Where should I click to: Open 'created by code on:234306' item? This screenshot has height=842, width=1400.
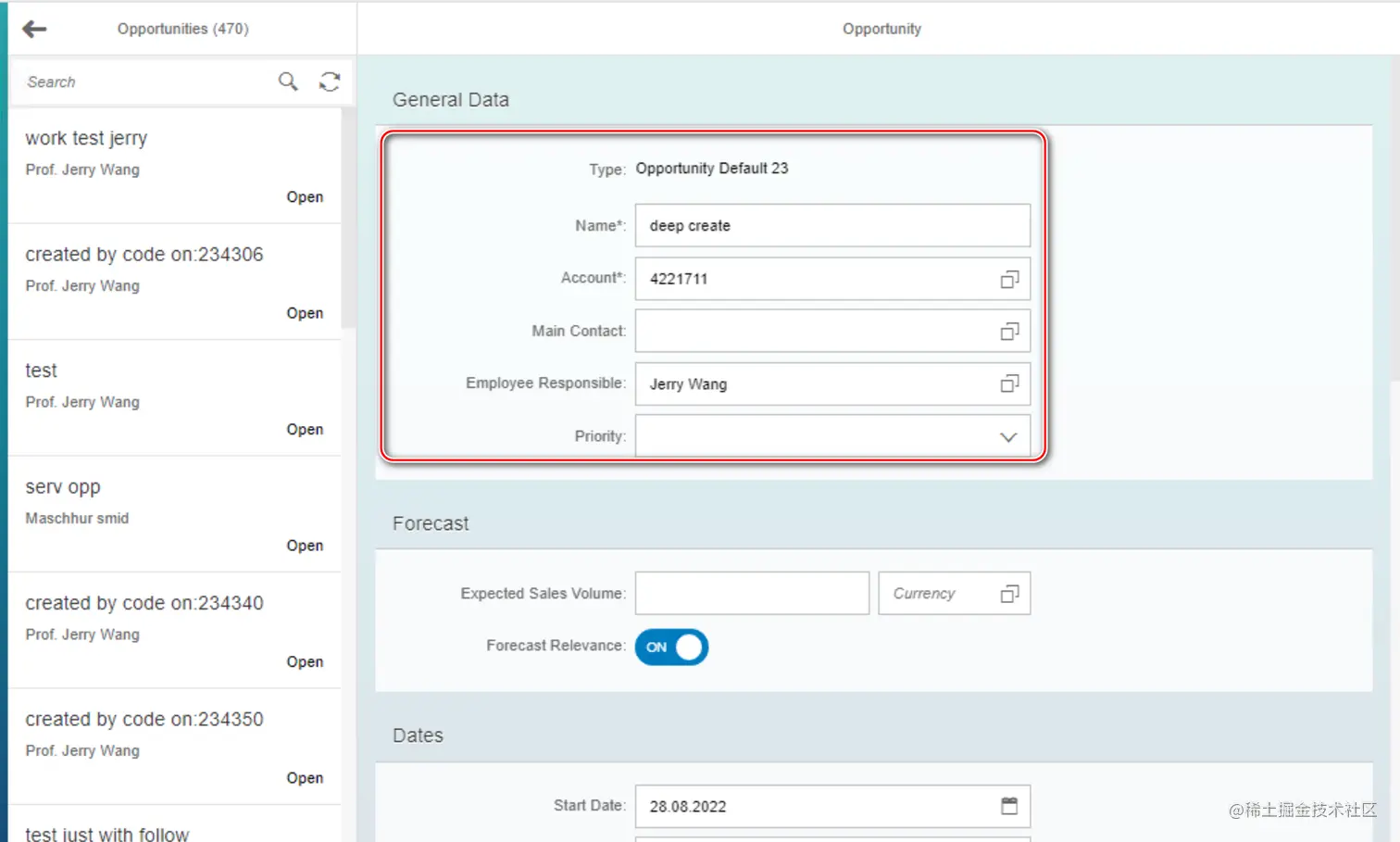point(174,282)
